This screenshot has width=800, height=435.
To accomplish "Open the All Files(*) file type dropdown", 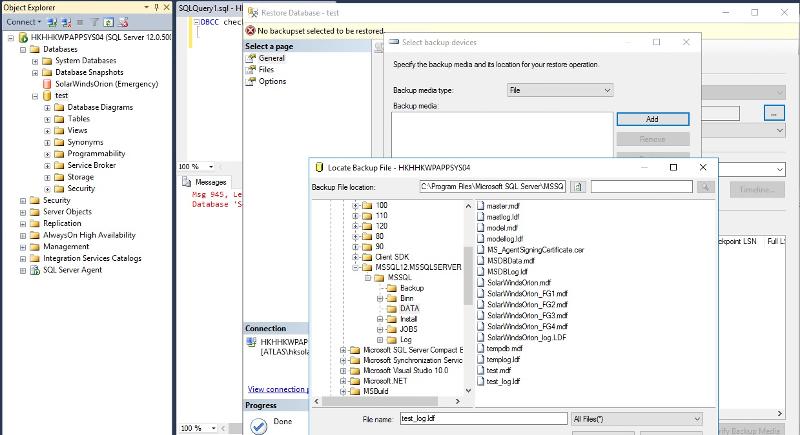I will [637, 419].
